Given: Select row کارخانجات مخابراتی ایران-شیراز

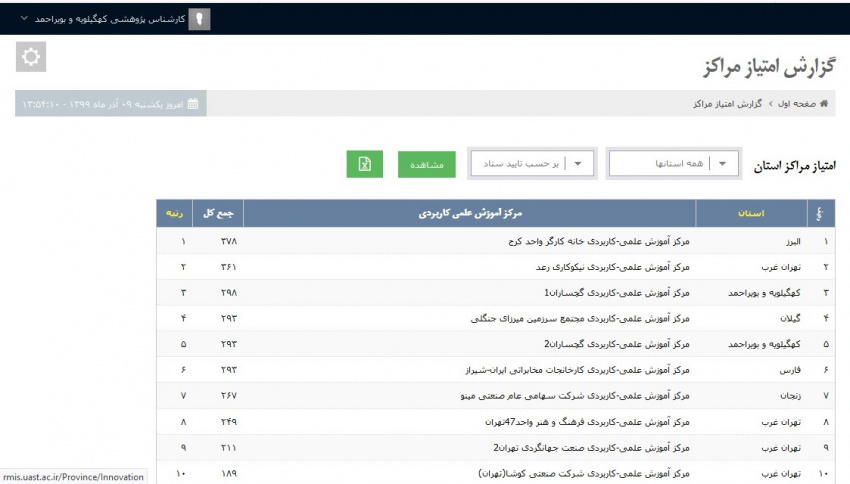Looking at the screenshot, I should (495, 370).
